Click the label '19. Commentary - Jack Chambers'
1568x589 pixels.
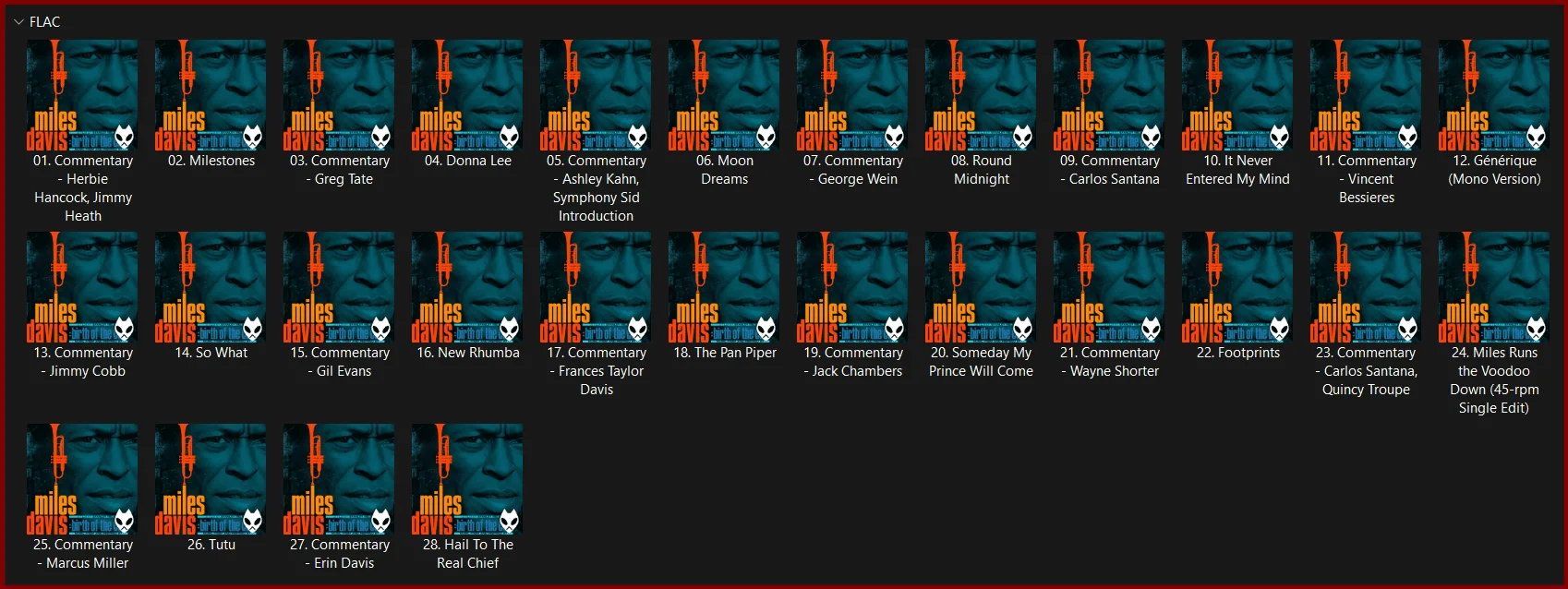pyautogui.click(x=853, y=362)
